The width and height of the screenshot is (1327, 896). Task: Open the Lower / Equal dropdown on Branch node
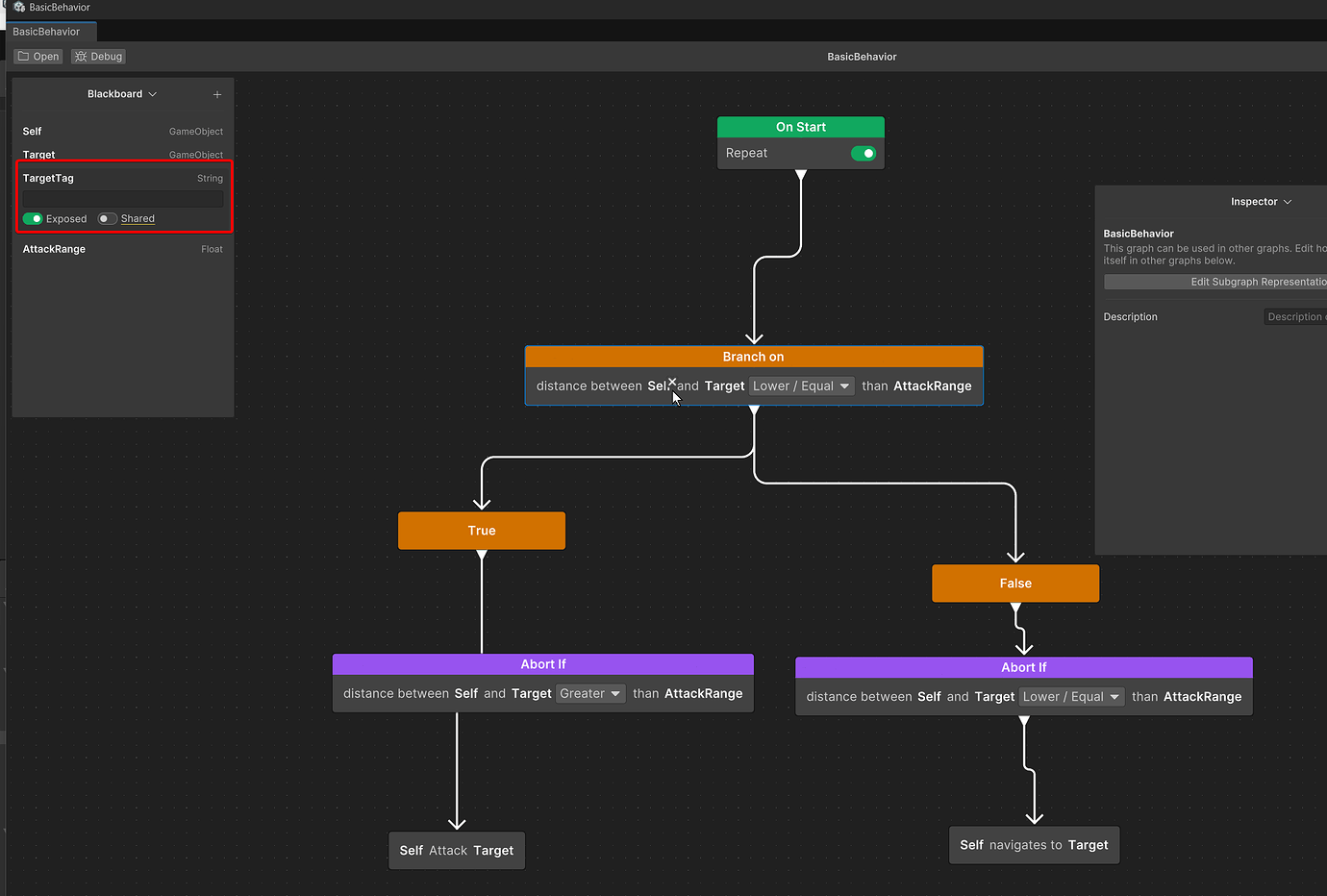(802, 386)
